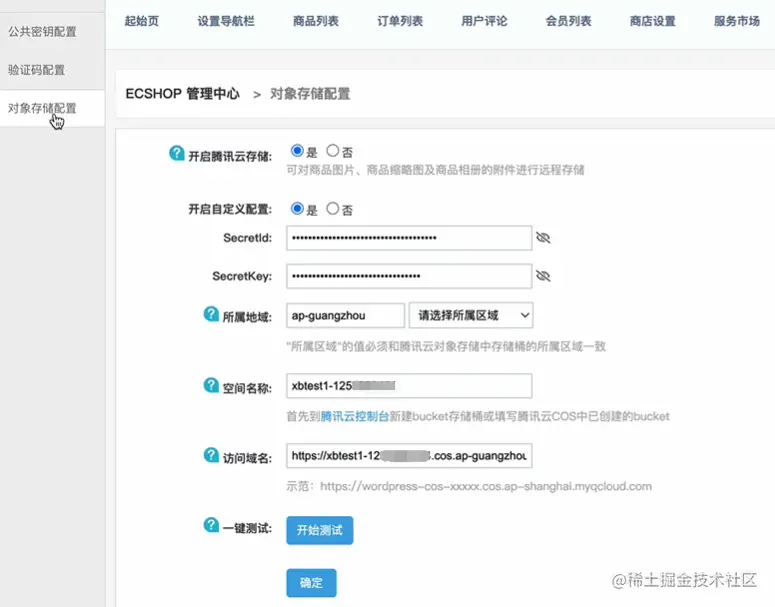The image size is (775, 607).
Task: Select 验证码配置 in sidebar
Action: coord(52,70)
